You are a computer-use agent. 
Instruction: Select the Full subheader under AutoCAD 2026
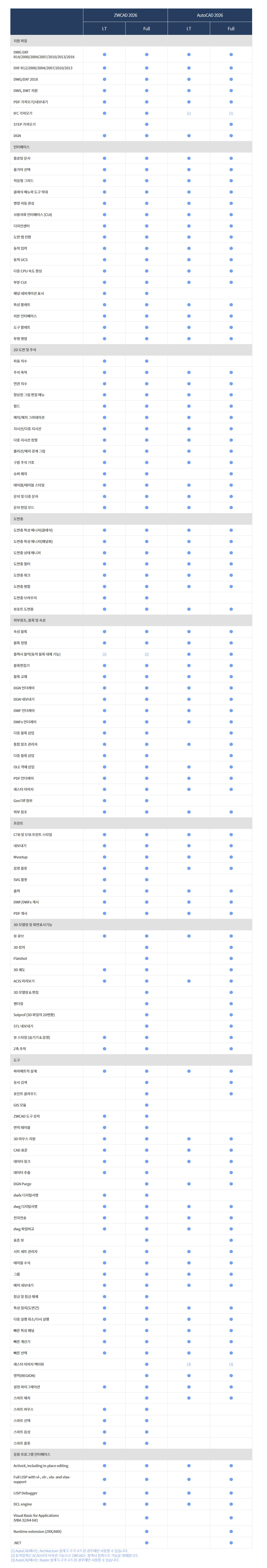(x=231, y=29)
